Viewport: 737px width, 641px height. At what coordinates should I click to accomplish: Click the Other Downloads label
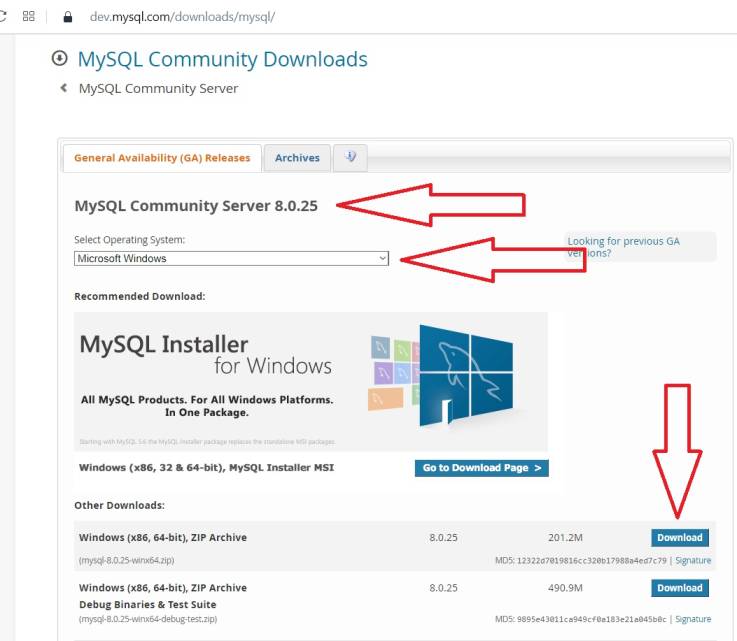click(x=119, y=505)
